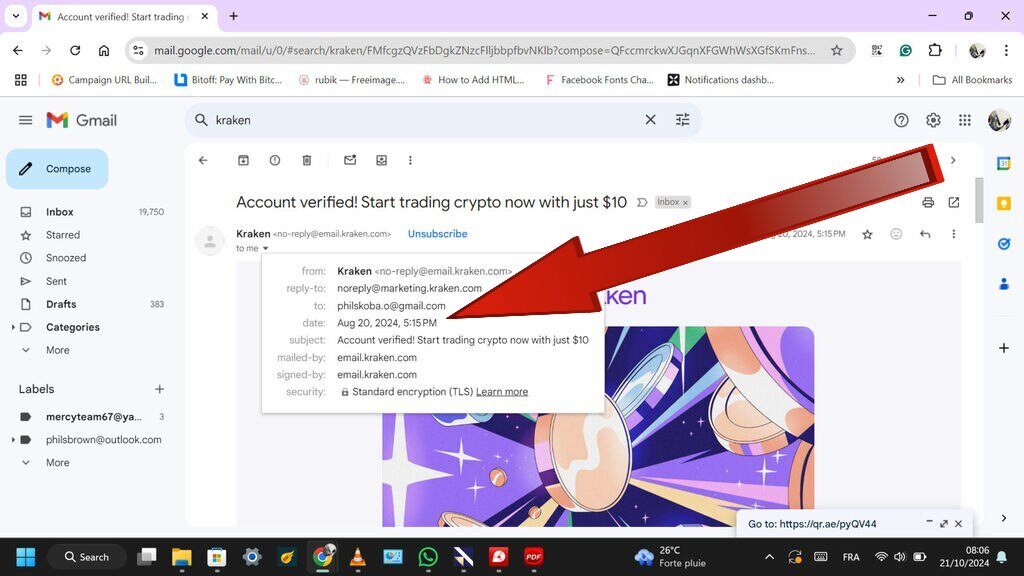Remove the Inbox label from the email
Image resolution: width=1024 pixels, height=576 pixels.
pos(685,202)
